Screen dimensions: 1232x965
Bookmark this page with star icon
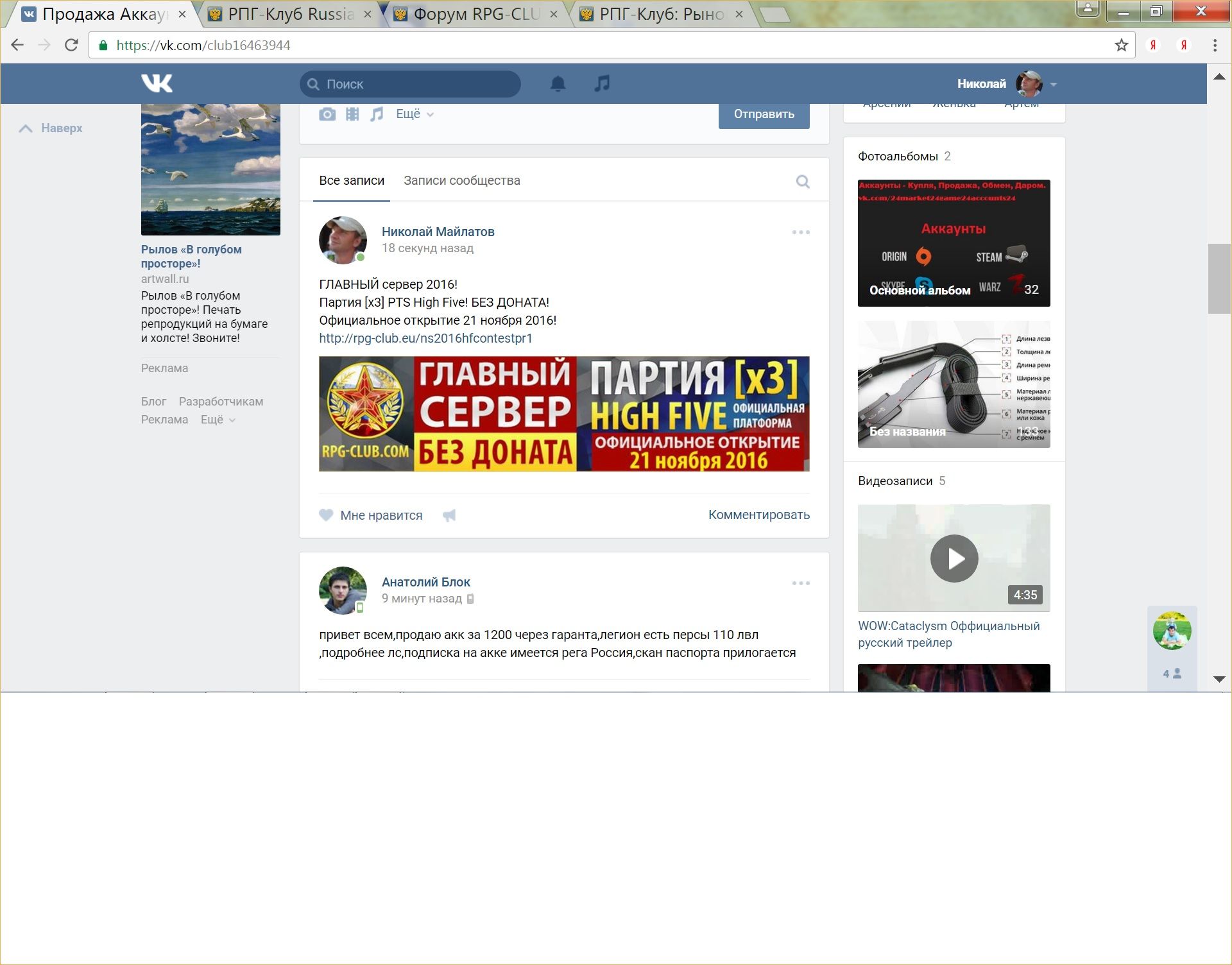point(1121,45)
